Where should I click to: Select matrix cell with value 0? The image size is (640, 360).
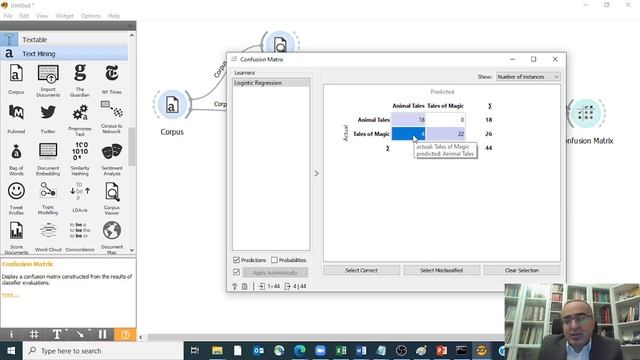pyautogui.click(x=445, y=120)
